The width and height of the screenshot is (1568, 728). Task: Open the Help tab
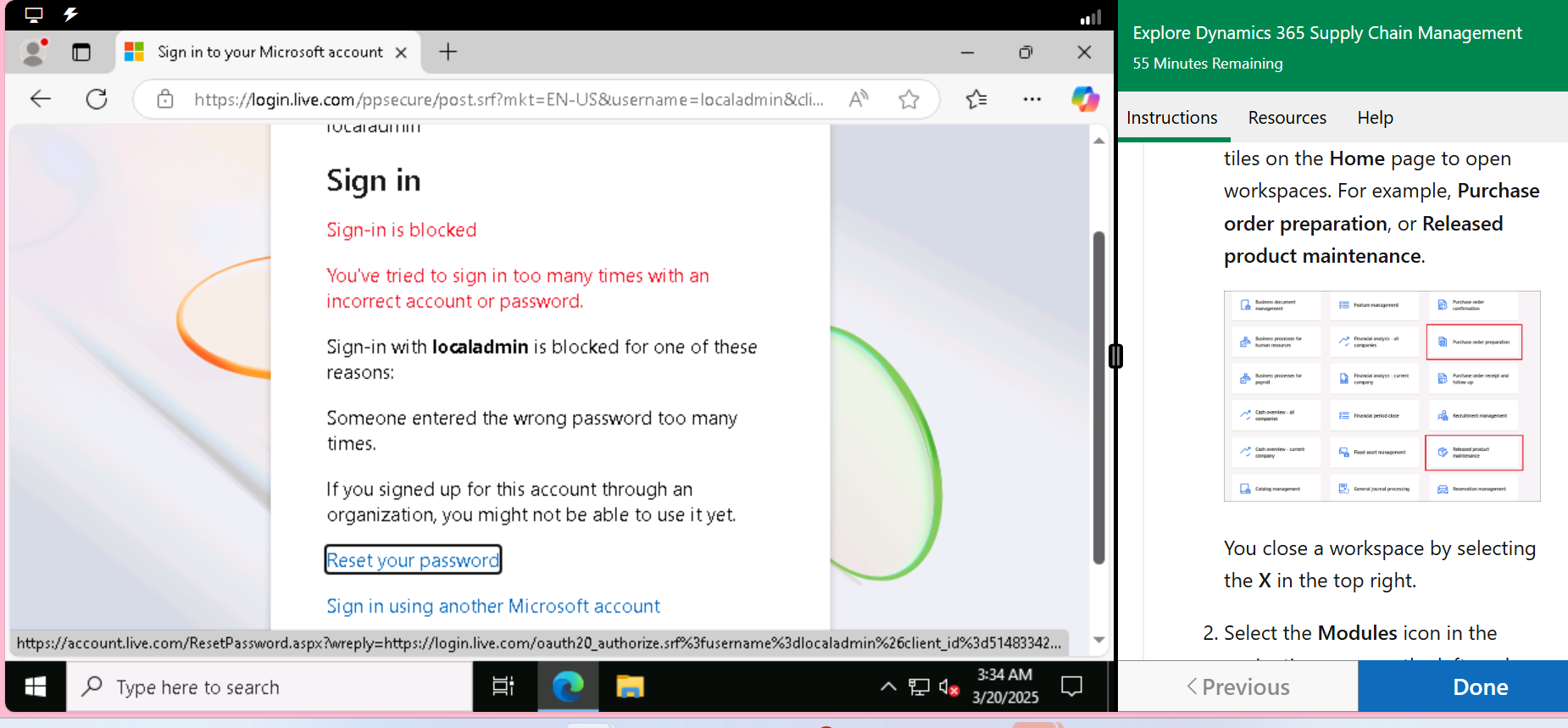coord(1375,118)
